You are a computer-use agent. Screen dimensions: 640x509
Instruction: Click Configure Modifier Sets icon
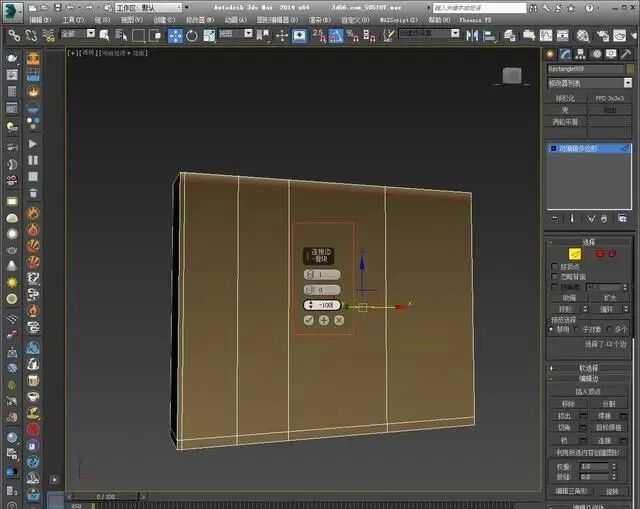click(622, 219)
